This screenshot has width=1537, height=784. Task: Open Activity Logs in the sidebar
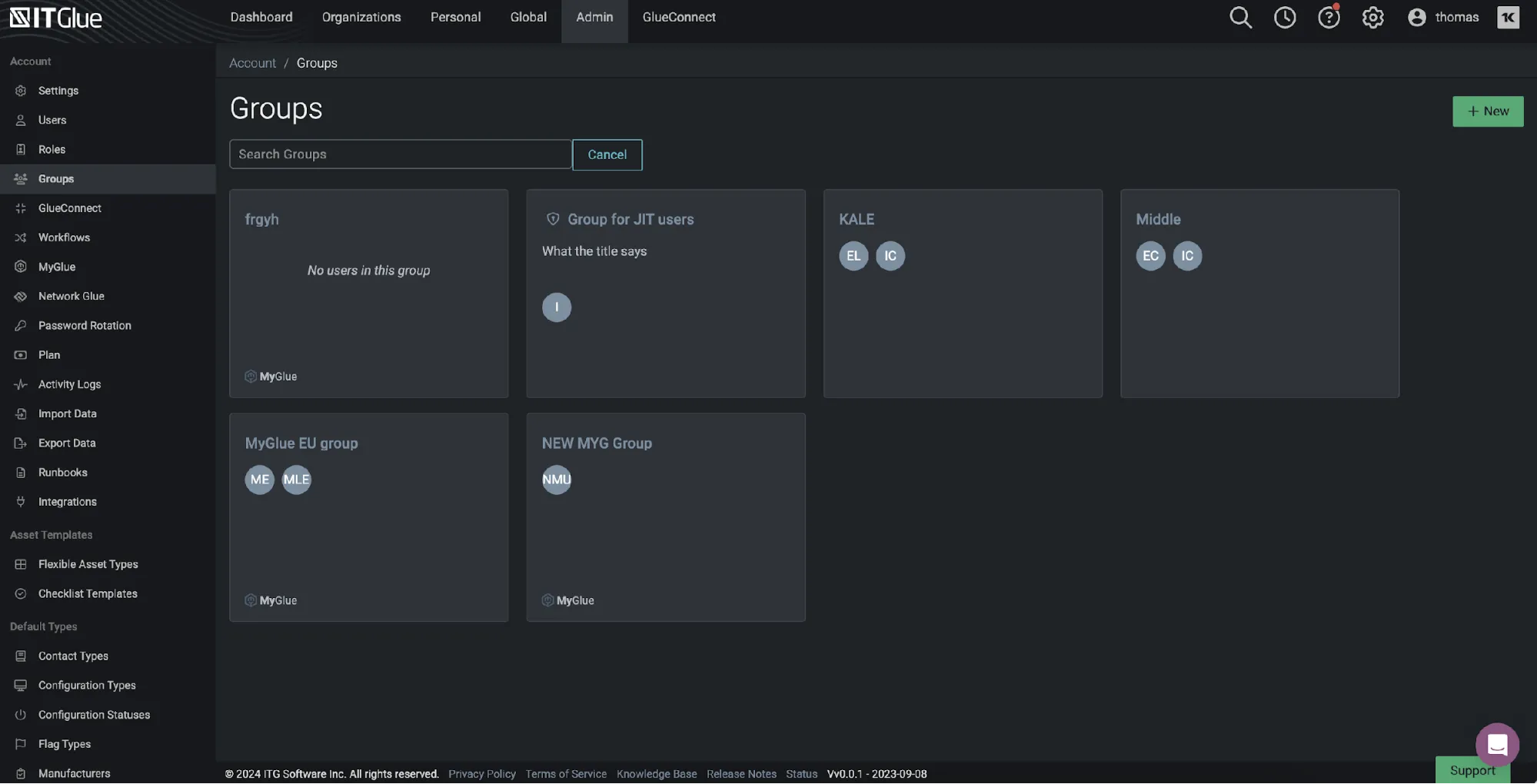pos(69,384)
